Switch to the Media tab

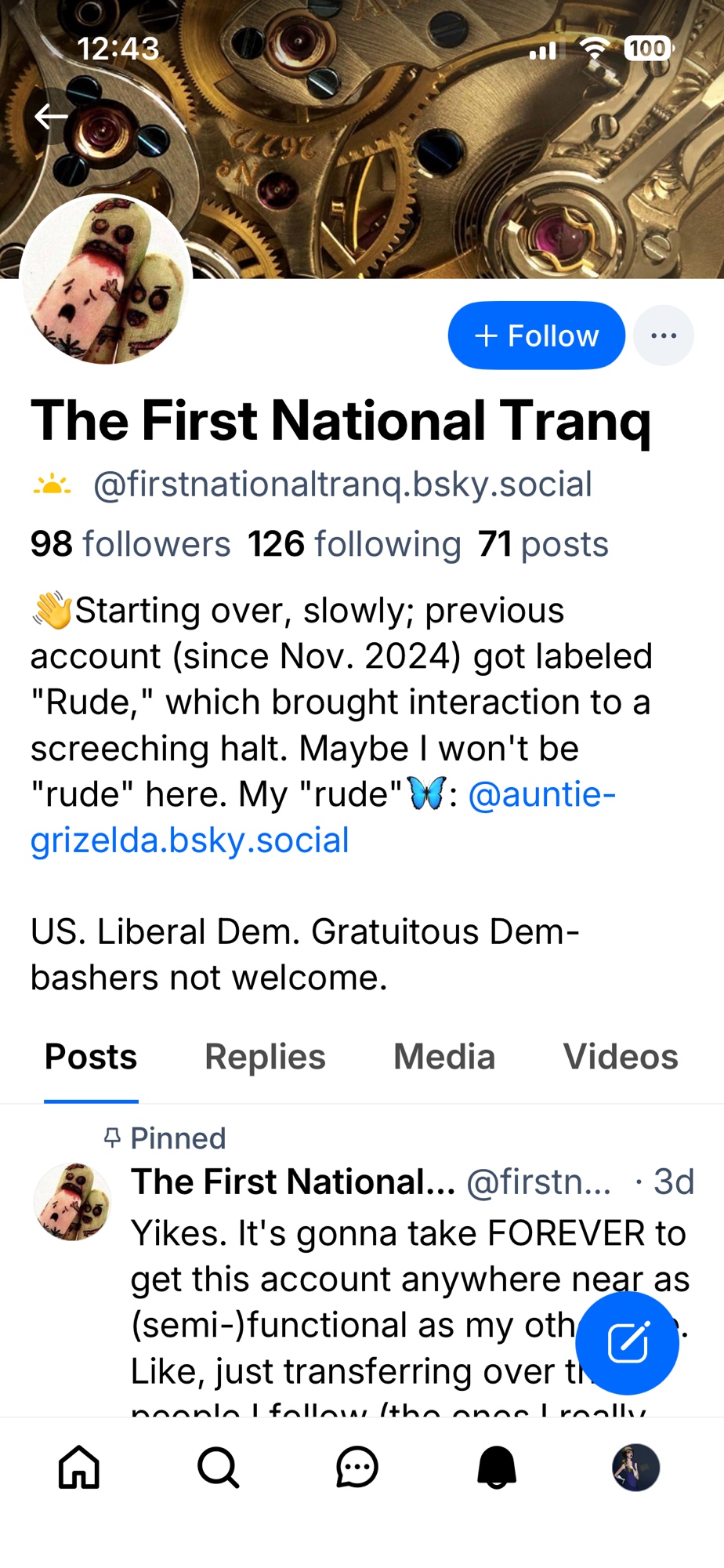[x=444, y=1057]
